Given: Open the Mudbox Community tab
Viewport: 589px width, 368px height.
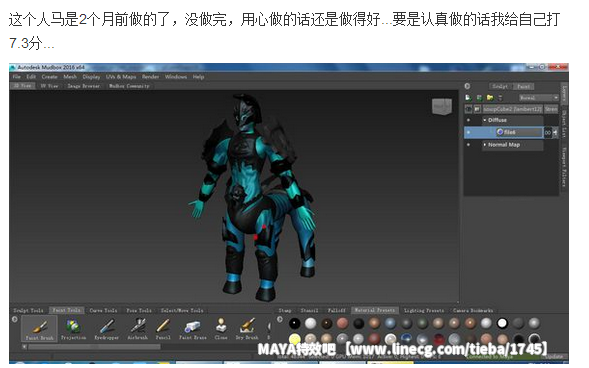Looking at the screenshot, I should click(x=129, y=86).
